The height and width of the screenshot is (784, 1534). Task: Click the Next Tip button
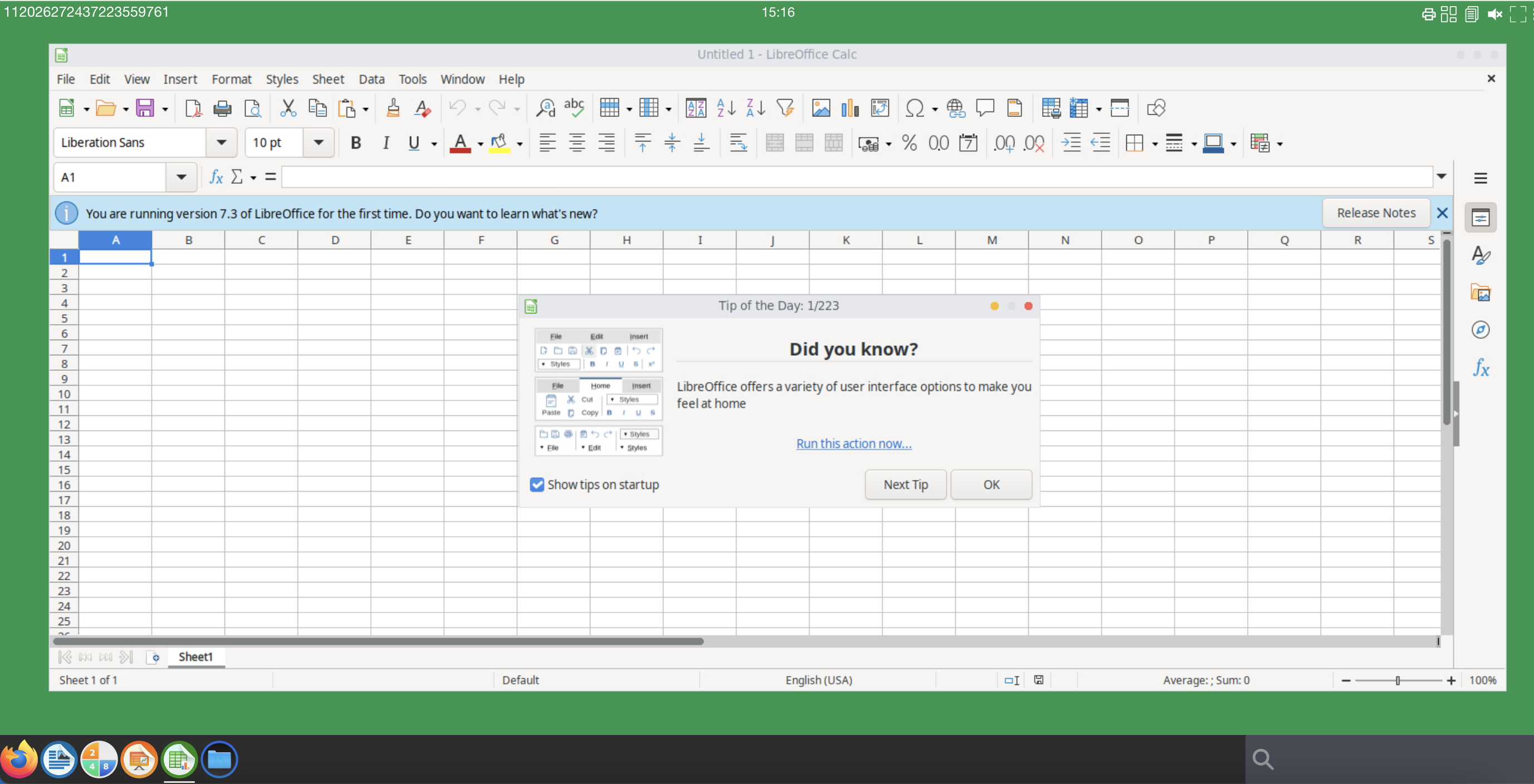(906, 485)
